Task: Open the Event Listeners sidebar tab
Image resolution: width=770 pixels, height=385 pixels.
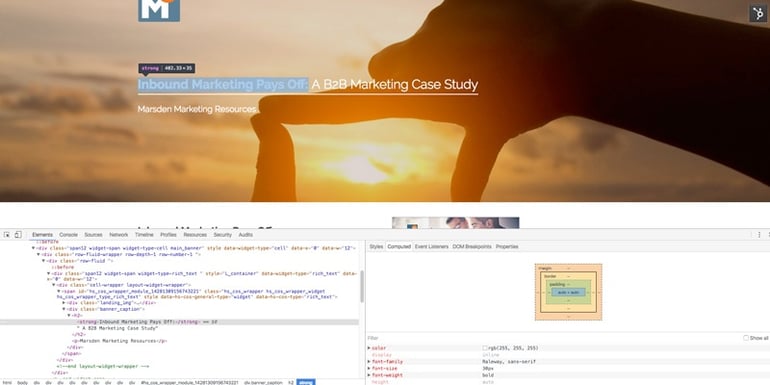Action: coord(431,247)
